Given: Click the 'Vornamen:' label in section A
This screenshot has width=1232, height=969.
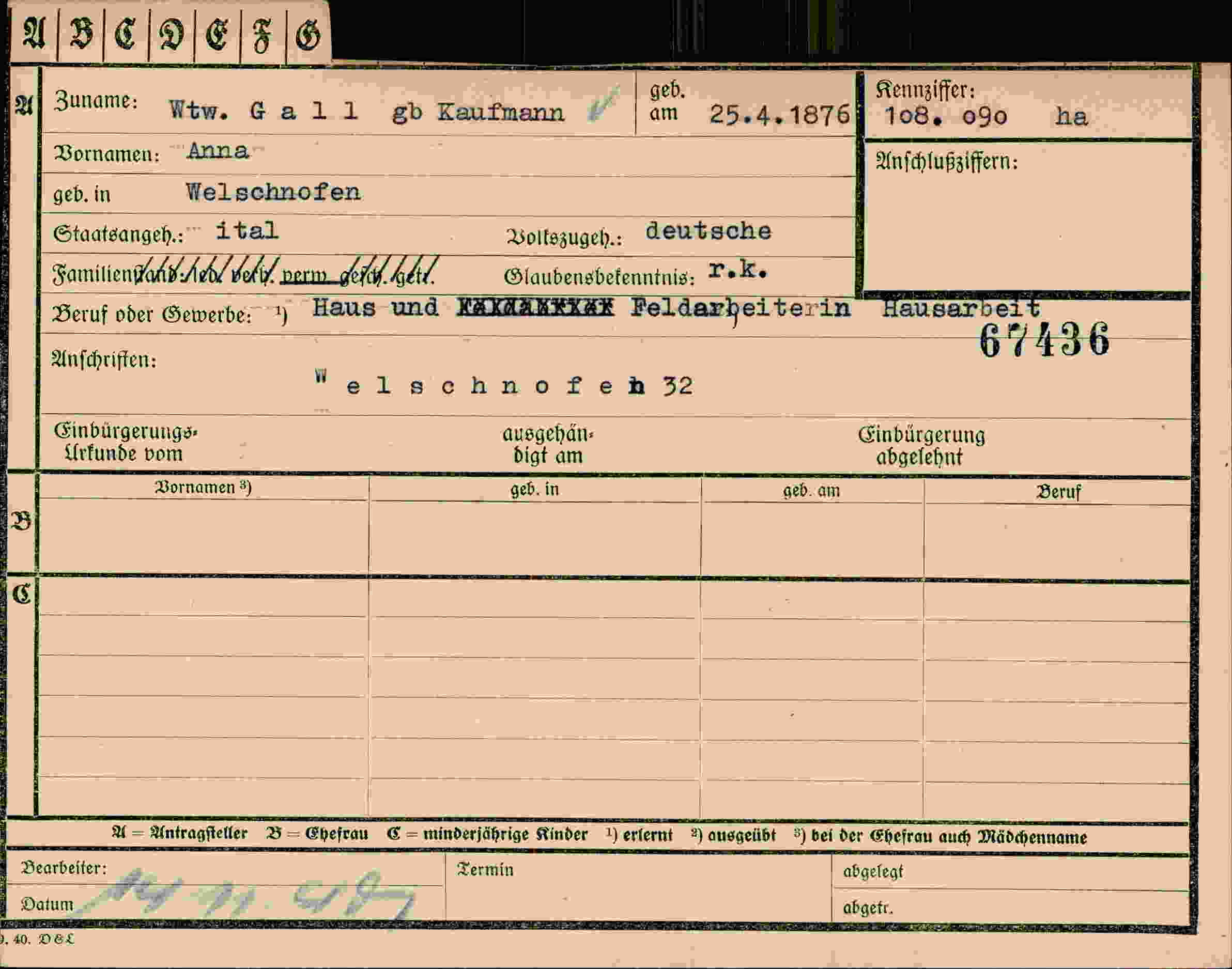Looking at the screenshot, I should coord(106,154).
